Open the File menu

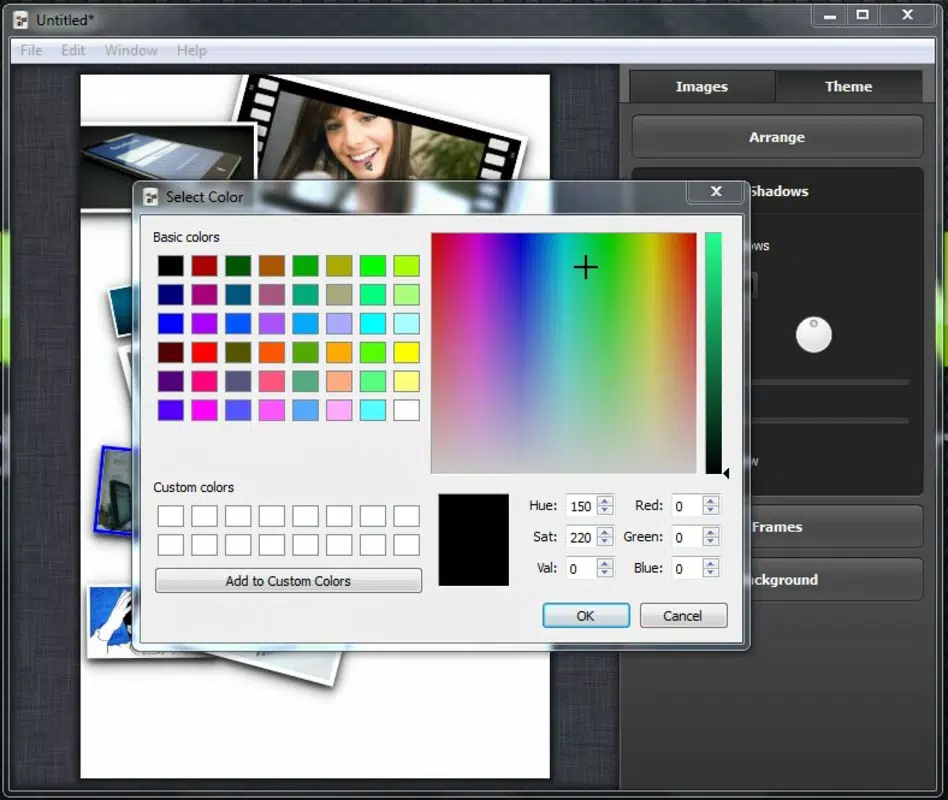pos(31,50)
